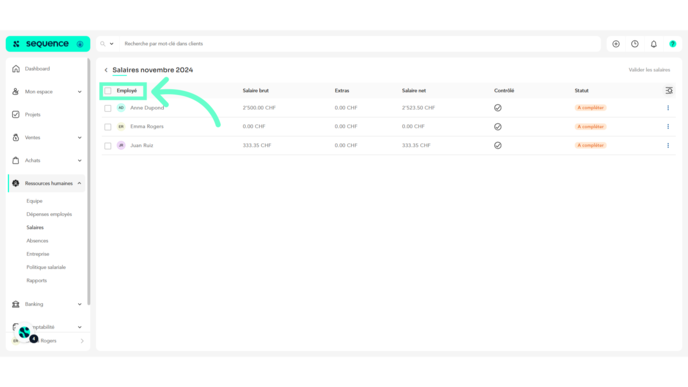Open the Anne Dupond employee name
The image size is (688, 387).
pyautogui.click(x=147, y=108)
